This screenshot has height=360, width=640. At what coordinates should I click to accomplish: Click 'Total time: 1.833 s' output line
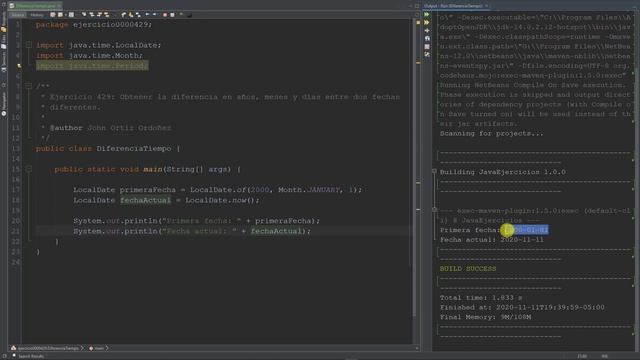coord(481,298)
